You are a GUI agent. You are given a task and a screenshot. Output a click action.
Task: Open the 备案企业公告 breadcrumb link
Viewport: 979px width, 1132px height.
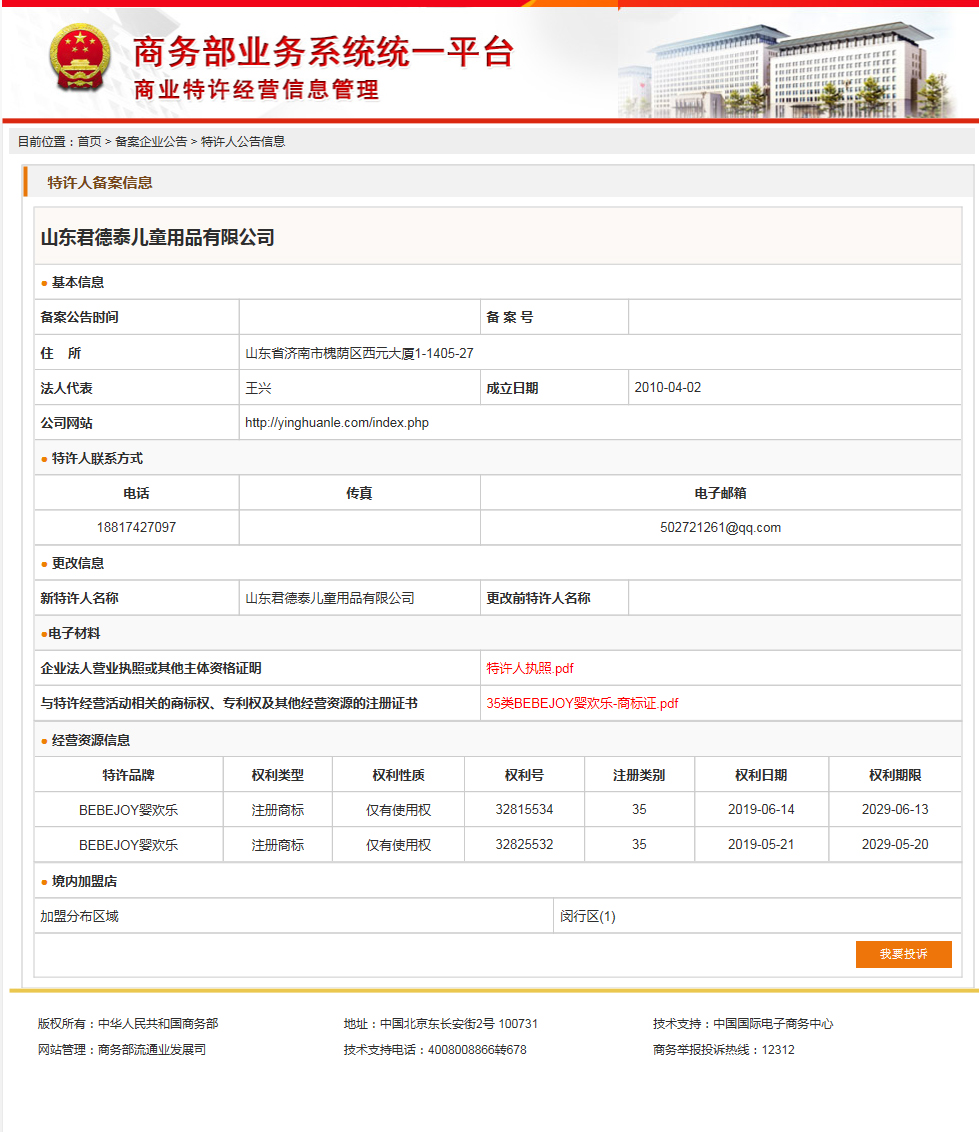(151, 142)
